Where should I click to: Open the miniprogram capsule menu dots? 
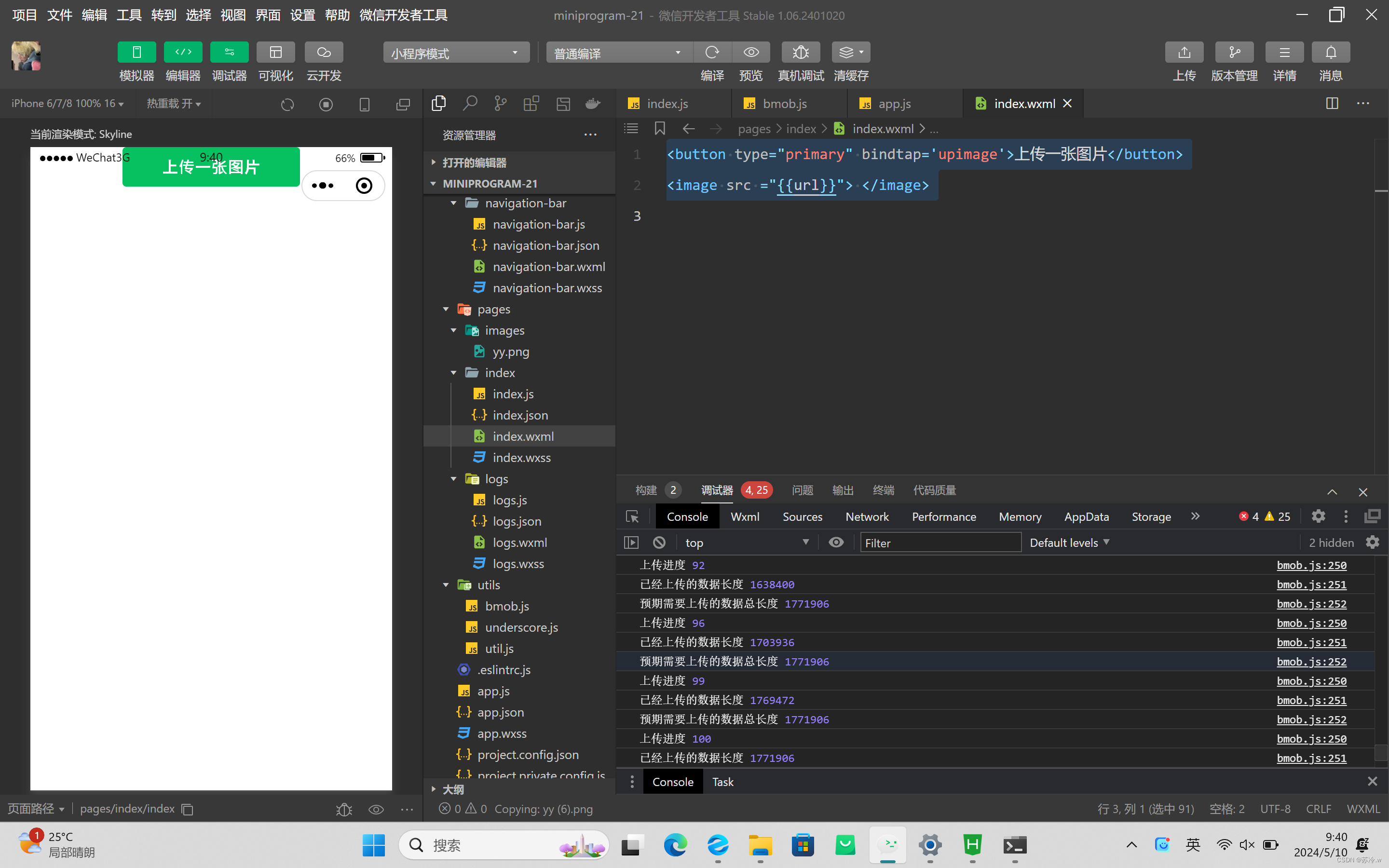[x=323, y=186]
